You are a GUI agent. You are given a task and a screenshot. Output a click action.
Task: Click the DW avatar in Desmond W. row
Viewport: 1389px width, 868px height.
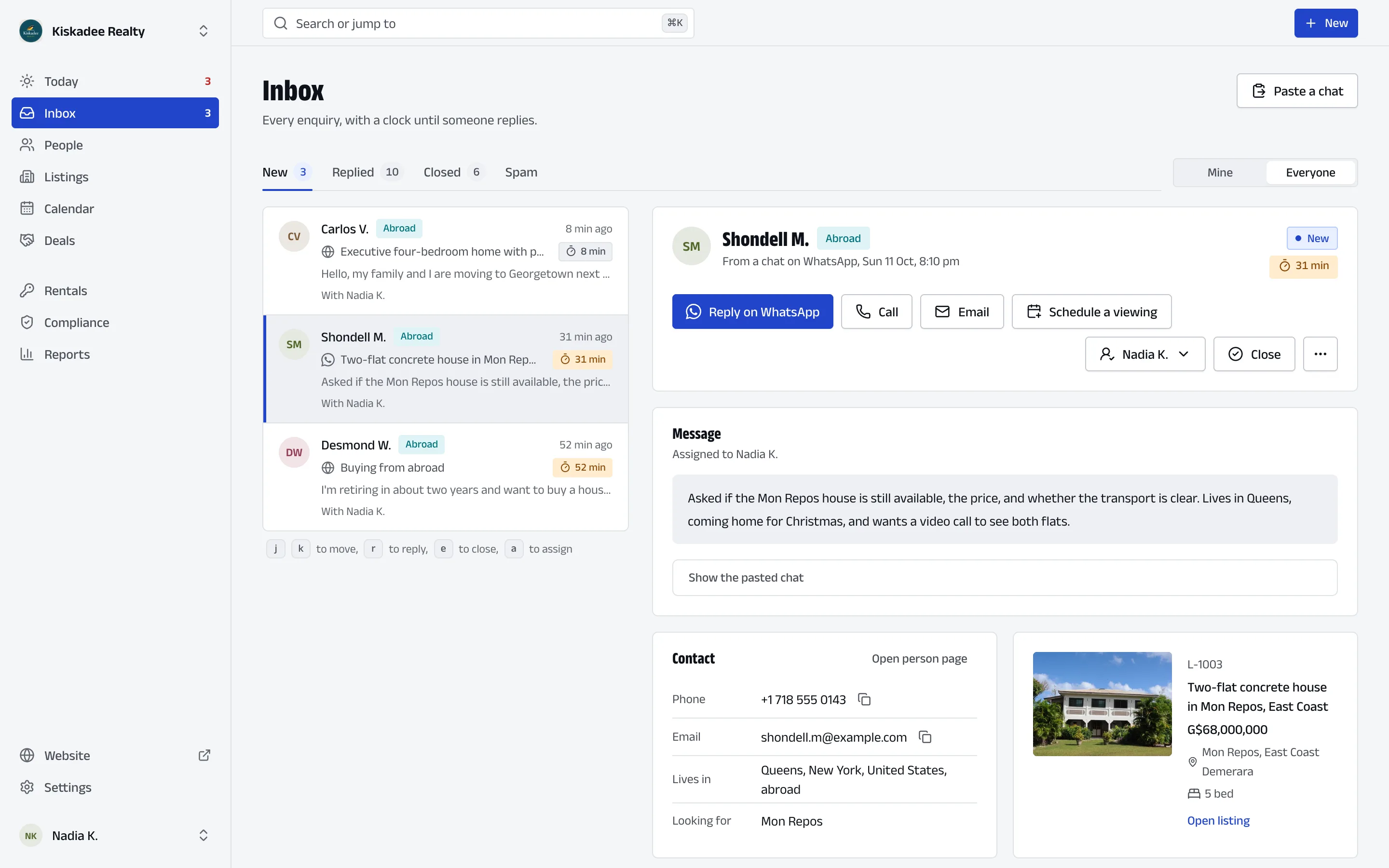coord(294,452)
